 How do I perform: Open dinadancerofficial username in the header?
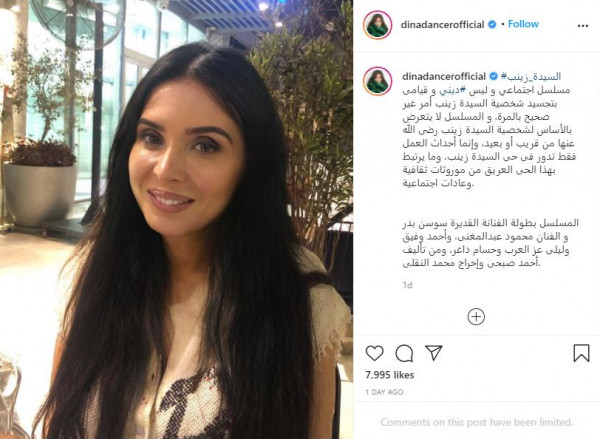click(442, 24)
